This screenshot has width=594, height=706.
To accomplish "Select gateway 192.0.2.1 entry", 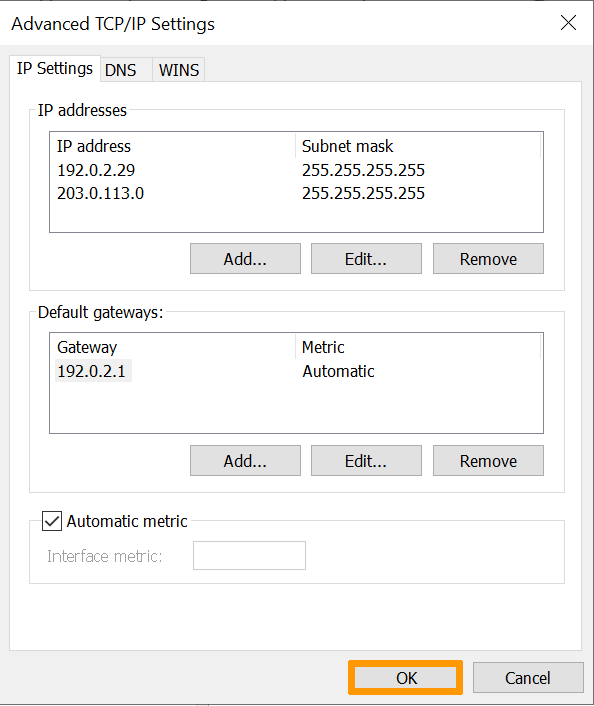I will coord(92,371).
